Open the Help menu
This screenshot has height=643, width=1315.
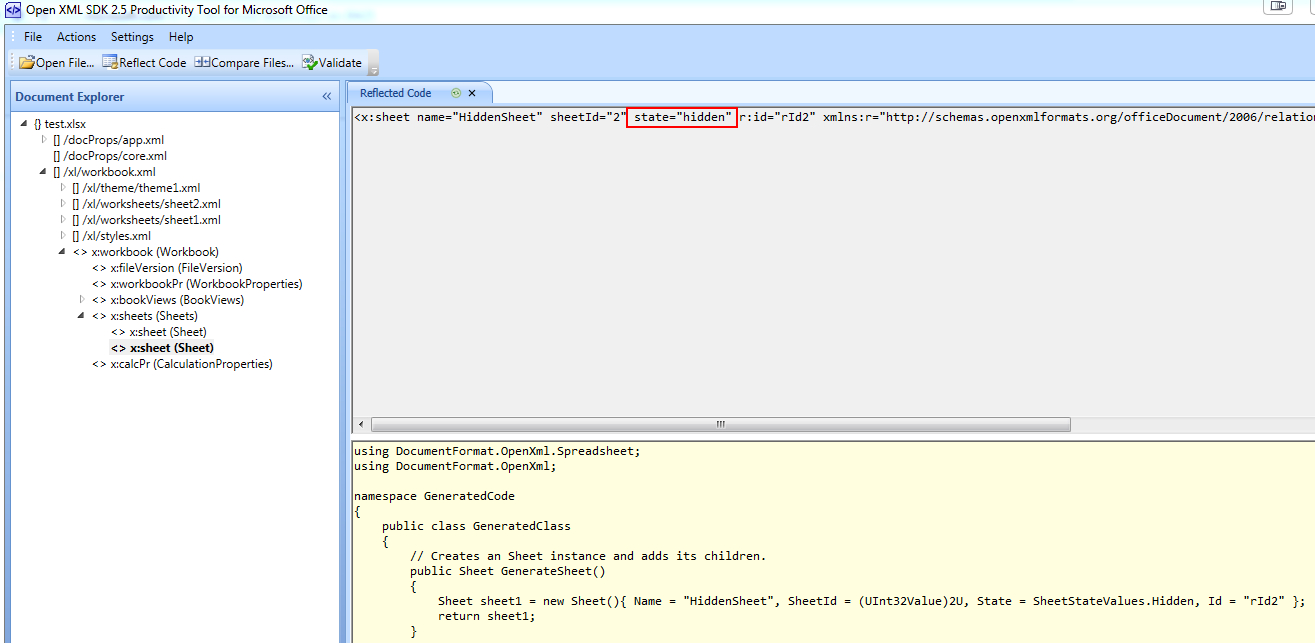(x=181, y=37)
